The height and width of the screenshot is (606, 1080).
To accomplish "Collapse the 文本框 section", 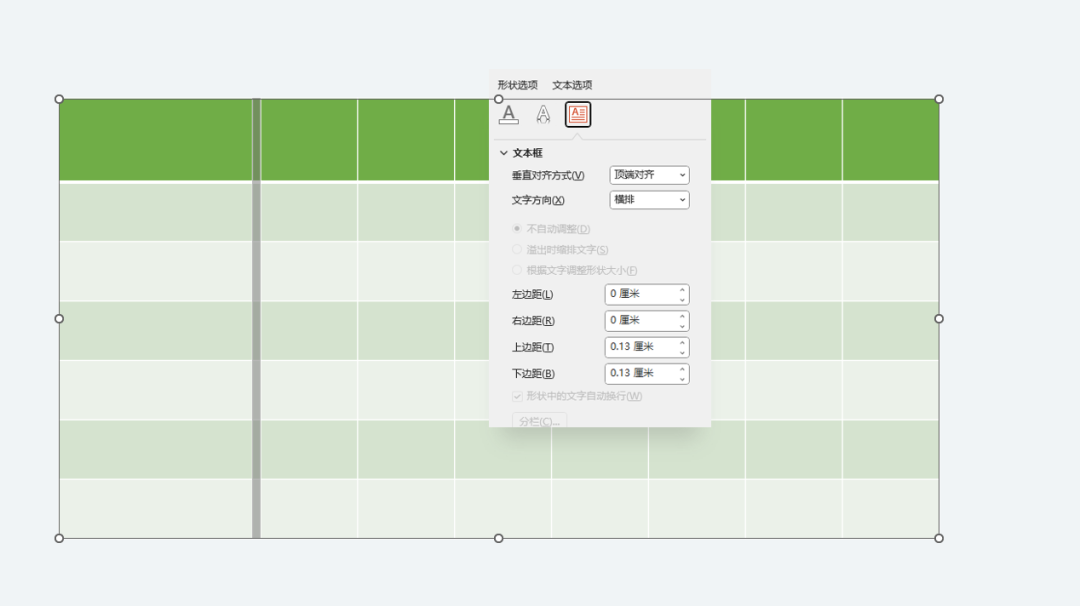I will (x=504, y=153).
